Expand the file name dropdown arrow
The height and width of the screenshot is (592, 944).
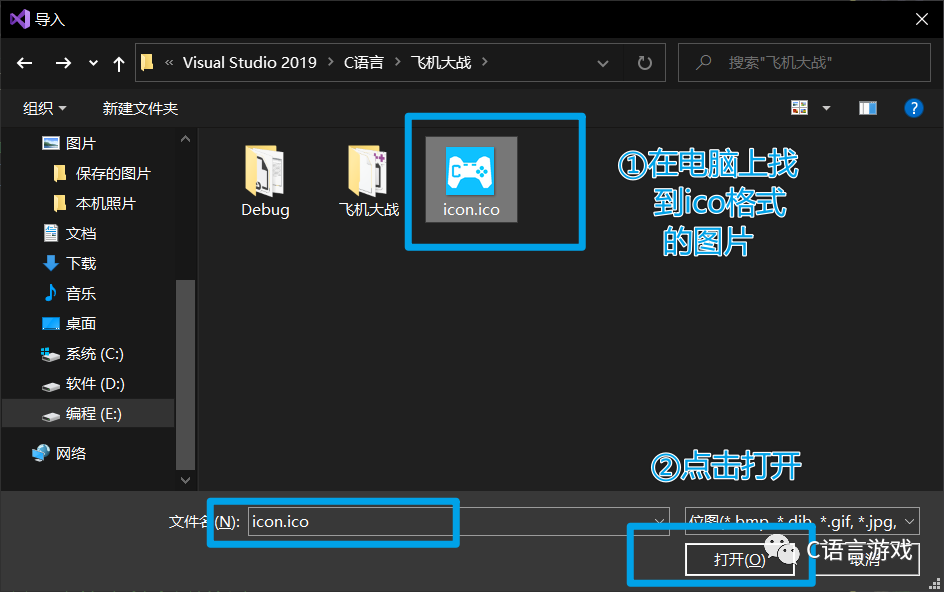point(659,522)
